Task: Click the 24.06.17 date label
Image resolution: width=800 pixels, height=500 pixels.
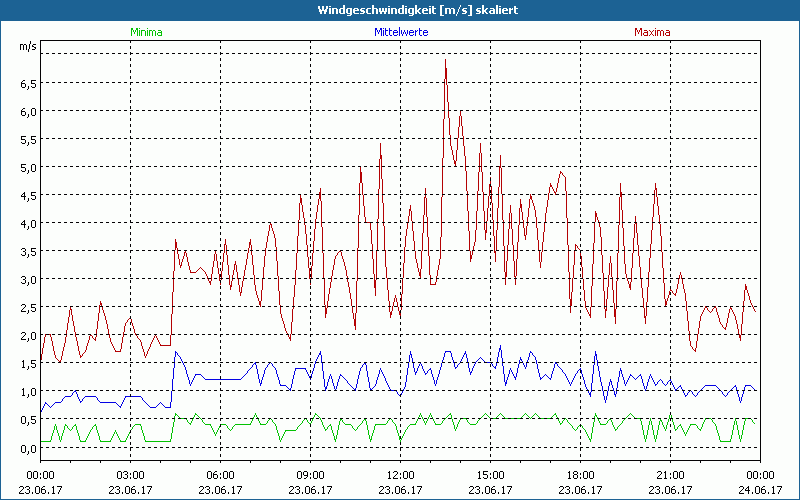Action: coord(760,490)
